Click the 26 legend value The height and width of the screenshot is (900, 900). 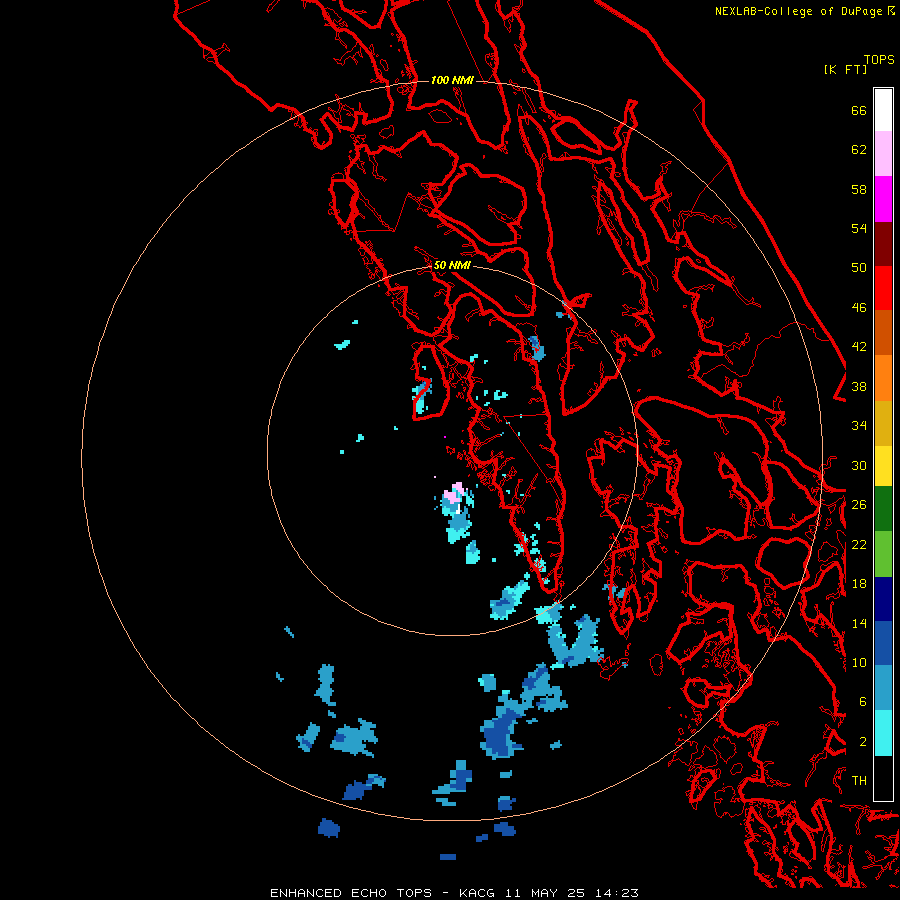[x=859, y=505]
